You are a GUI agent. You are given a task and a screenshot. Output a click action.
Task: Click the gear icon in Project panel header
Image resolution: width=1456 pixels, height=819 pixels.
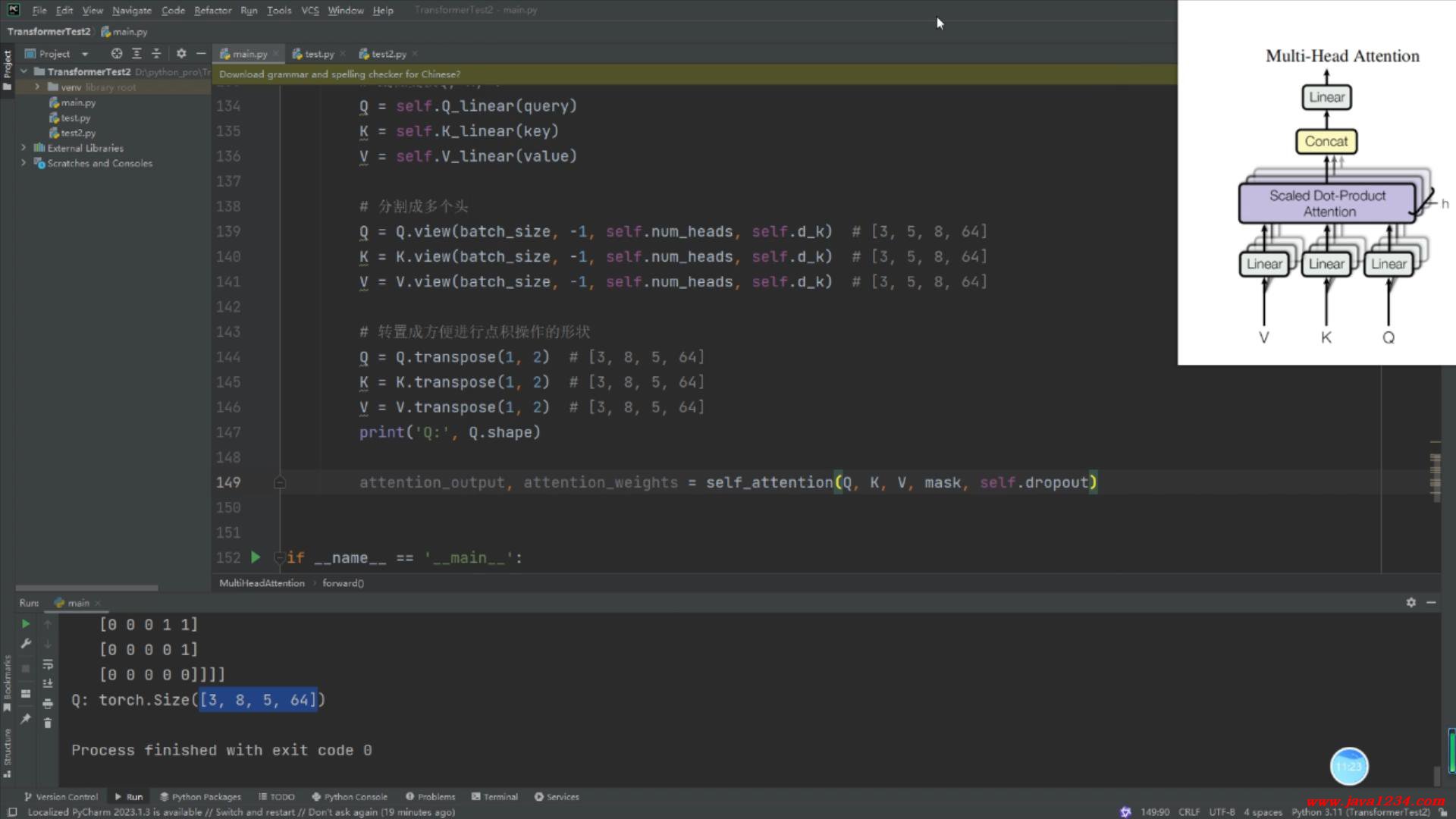tap(181, 54)
